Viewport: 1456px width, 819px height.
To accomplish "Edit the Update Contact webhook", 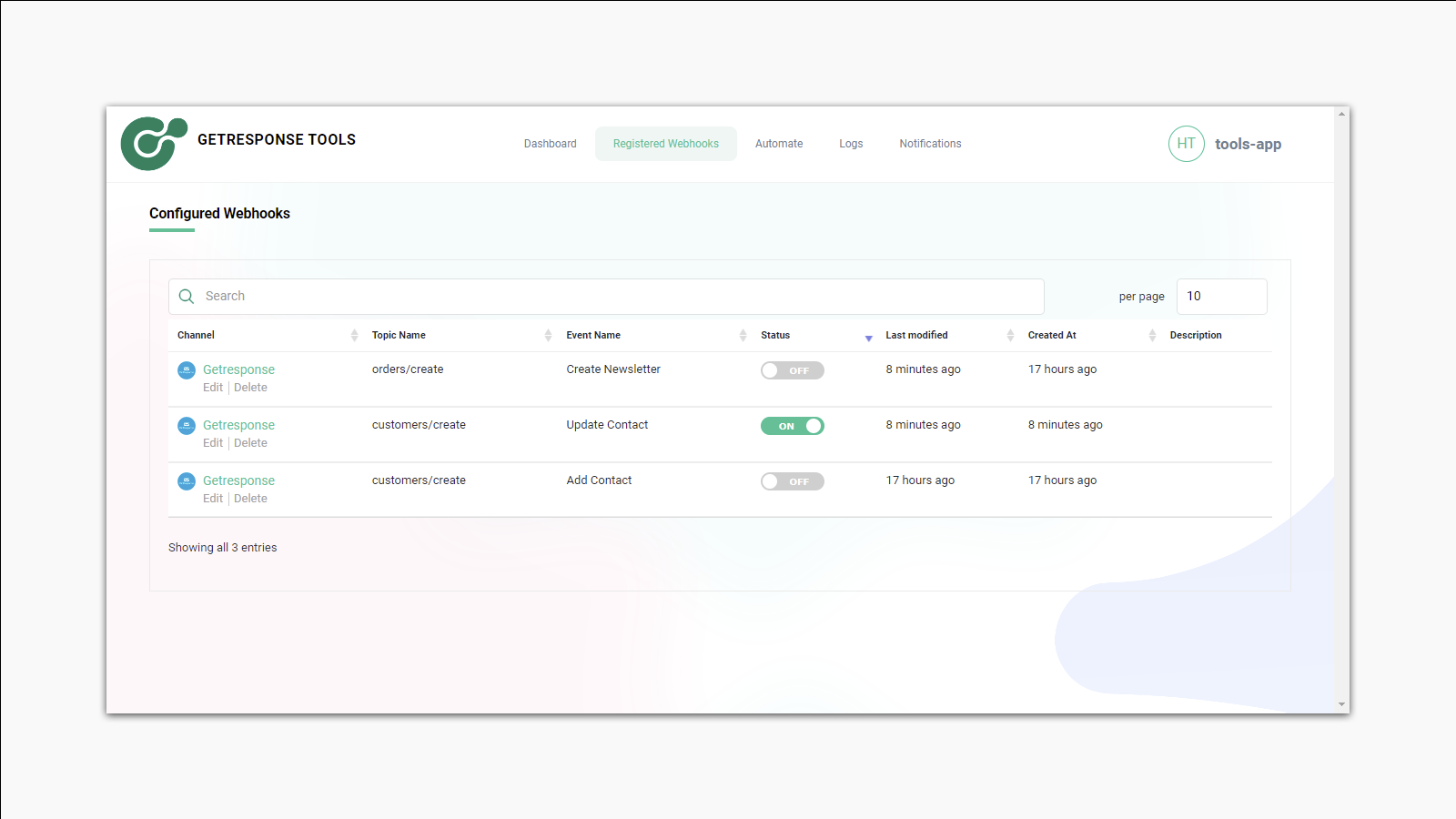I will point(212,442).
